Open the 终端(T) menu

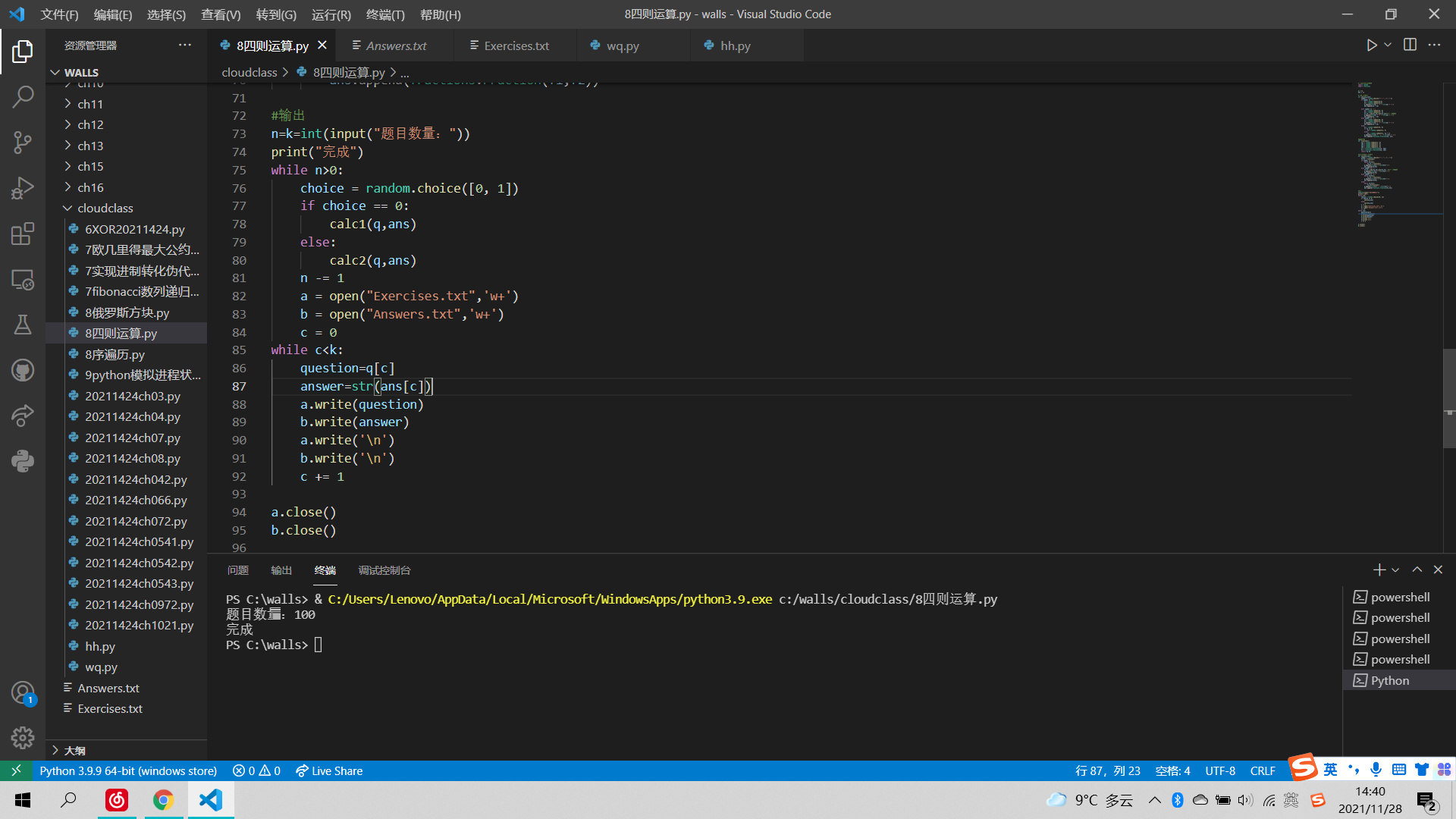pos(384,14)
